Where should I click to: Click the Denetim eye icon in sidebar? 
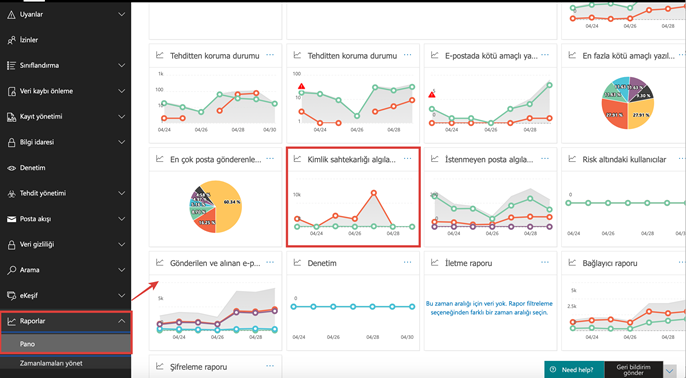11,168
